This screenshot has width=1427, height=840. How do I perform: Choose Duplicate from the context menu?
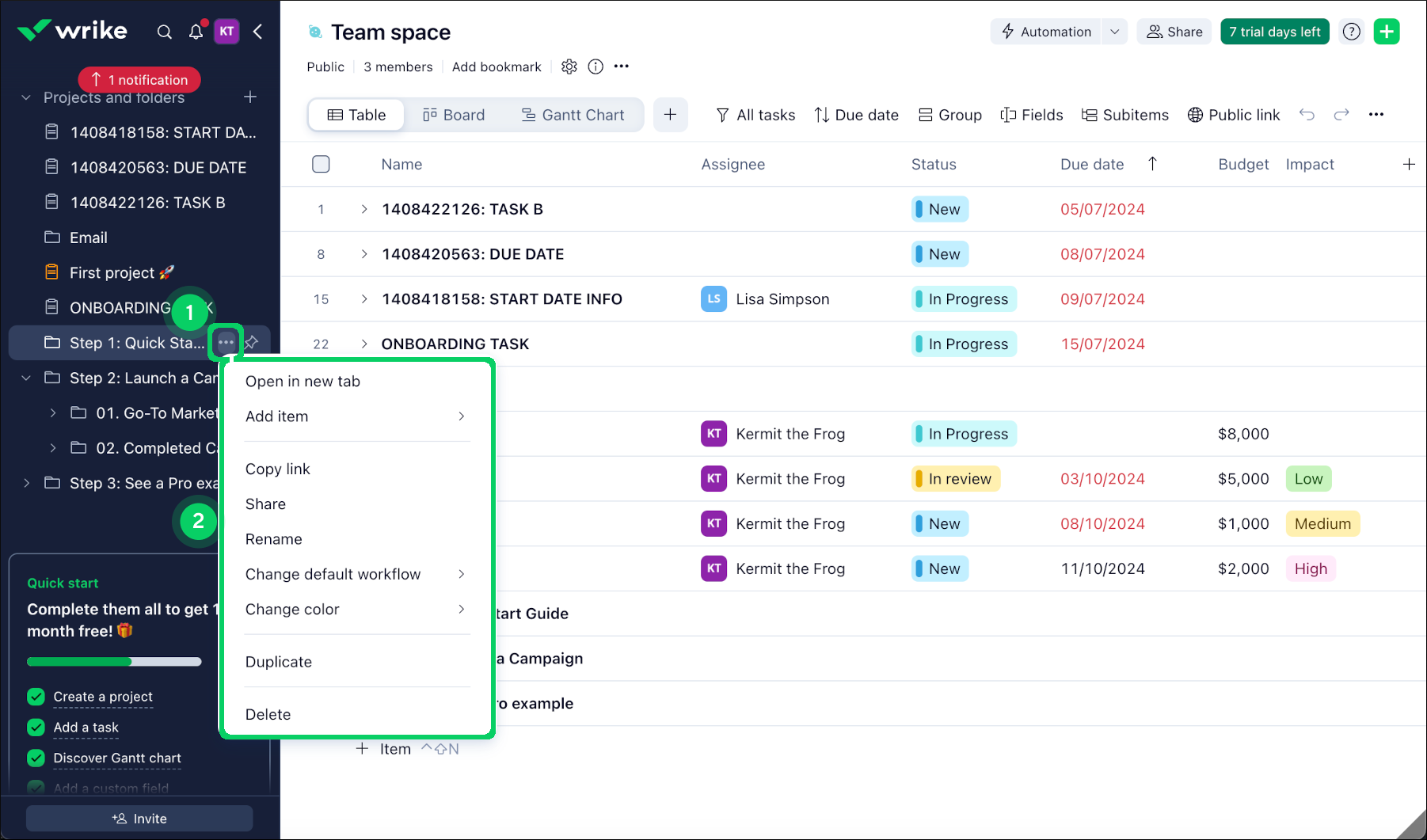pos(279,662)
